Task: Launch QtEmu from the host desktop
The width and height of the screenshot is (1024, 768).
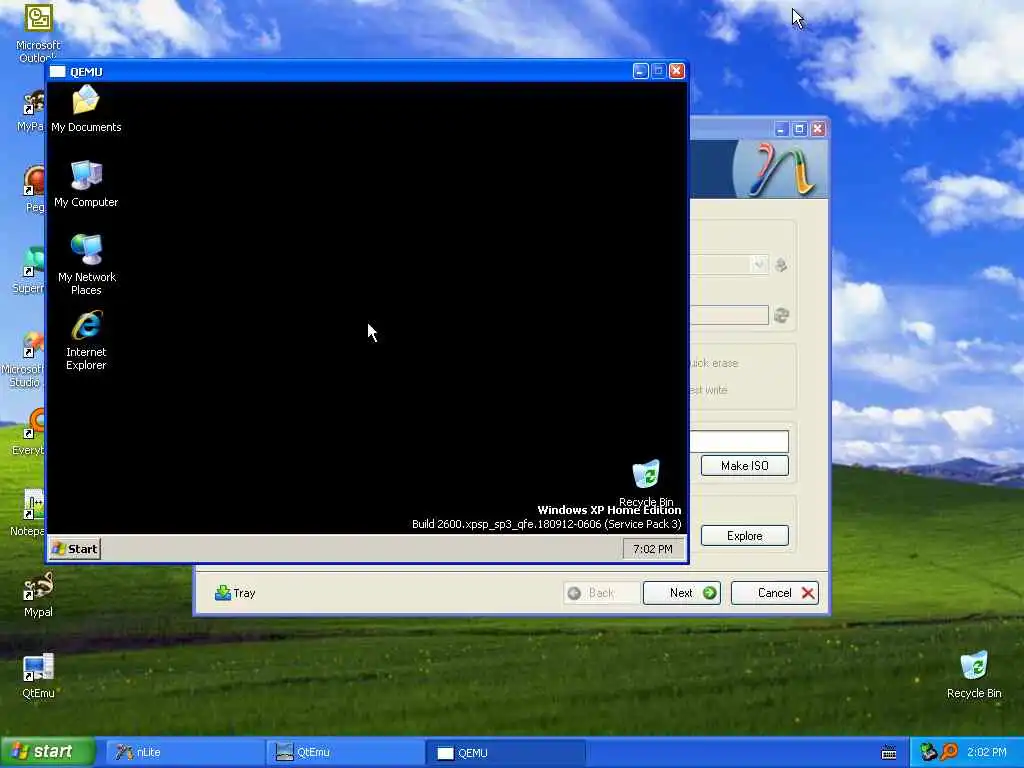Action: point(38,676)
